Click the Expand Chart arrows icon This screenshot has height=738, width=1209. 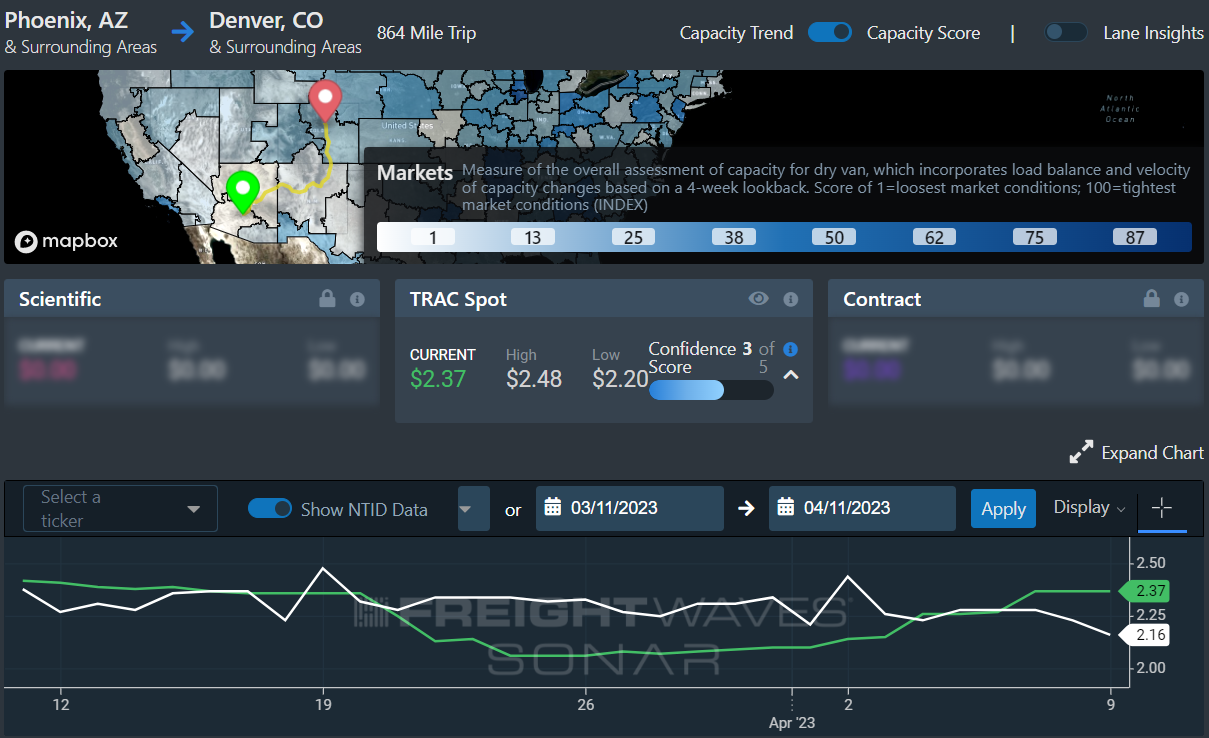point(1081,453)
